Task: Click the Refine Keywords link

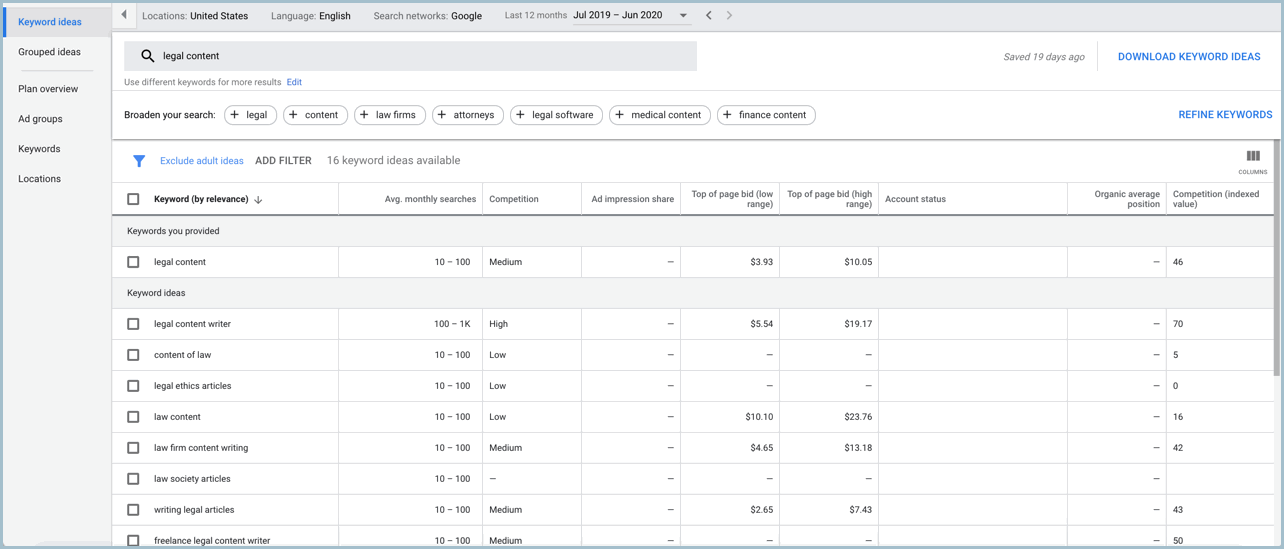Action: point(1224,115)
